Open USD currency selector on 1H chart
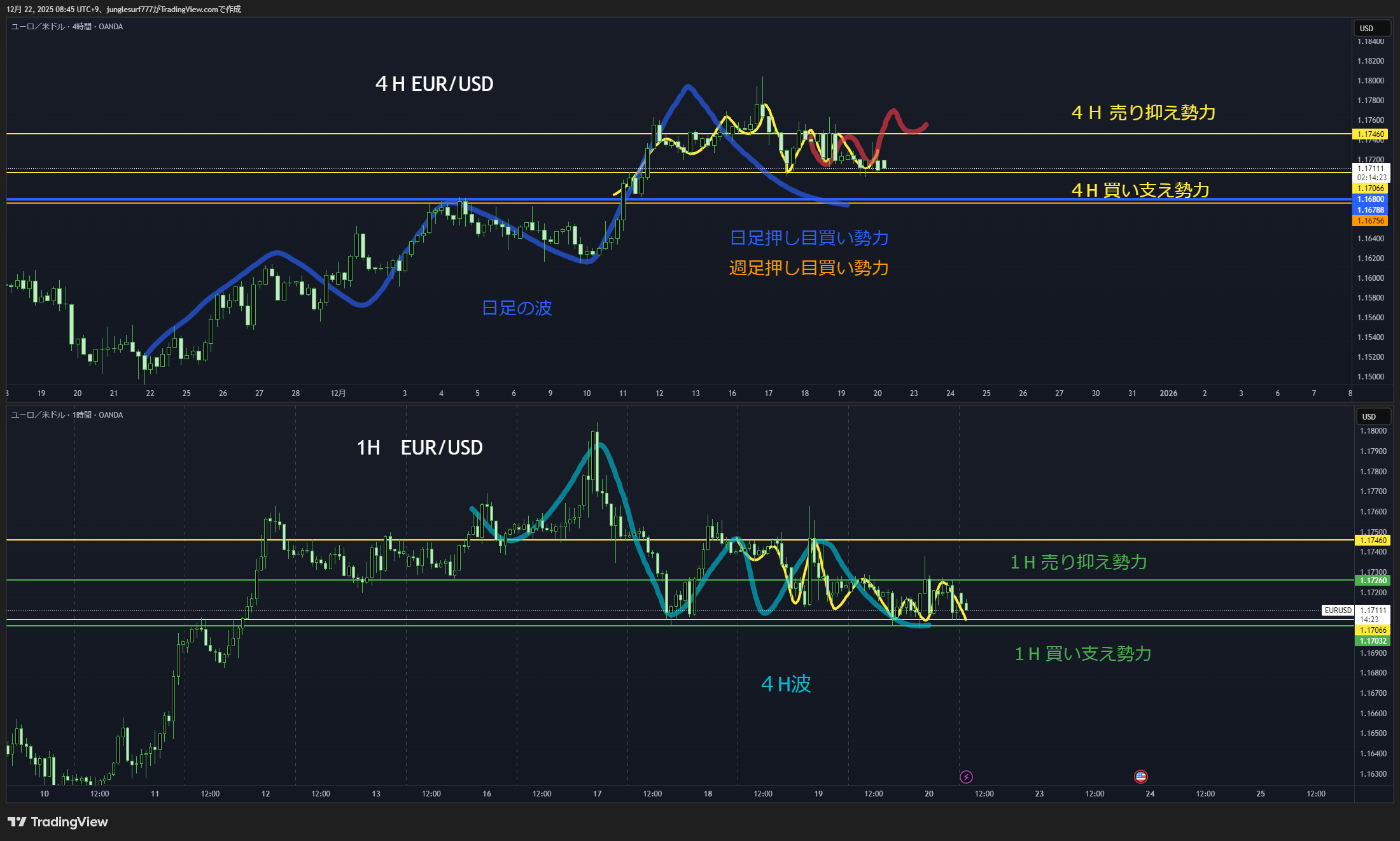The height and width of the screenshot is (841, 1400). (1373, 416)
